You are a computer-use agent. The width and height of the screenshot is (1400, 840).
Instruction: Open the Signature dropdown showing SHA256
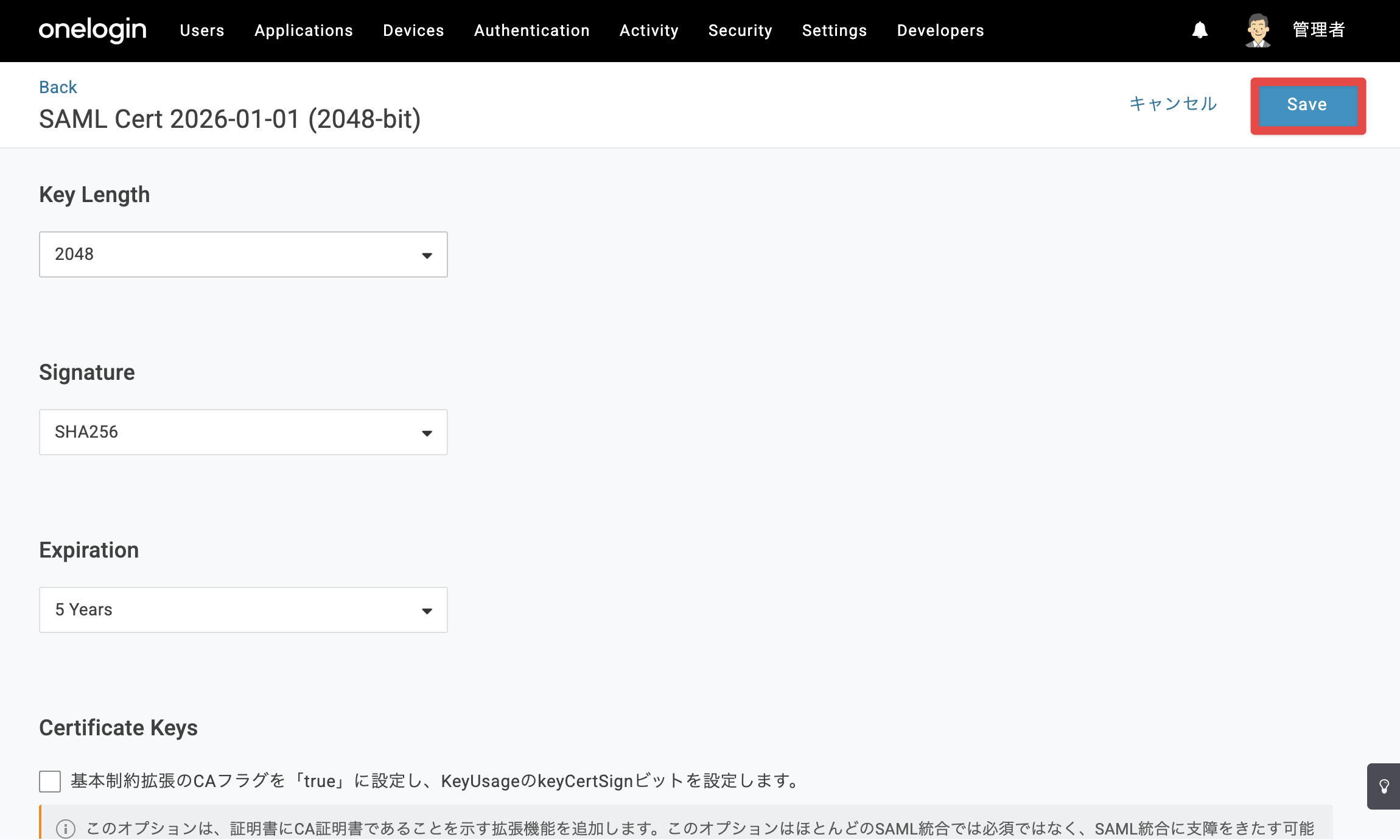click(x=243, y=432)
